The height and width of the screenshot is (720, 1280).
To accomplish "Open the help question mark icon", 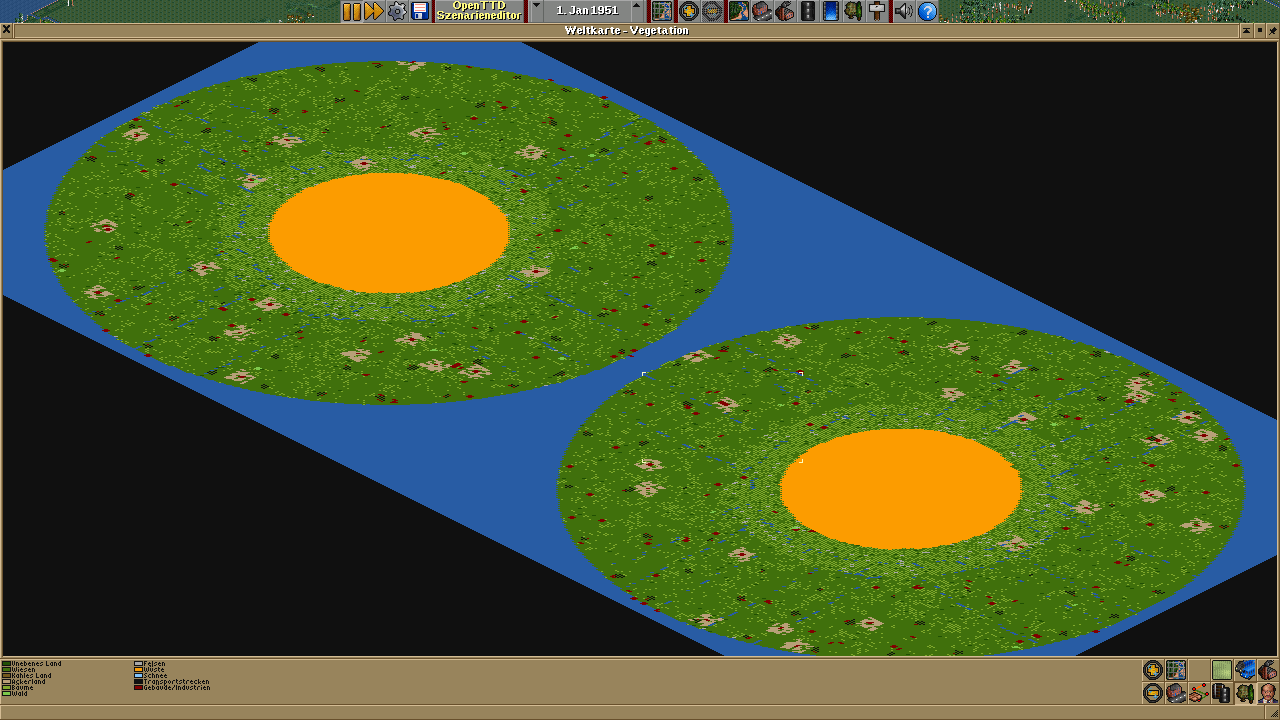I will pyautogui.click(x=927, y=11).
